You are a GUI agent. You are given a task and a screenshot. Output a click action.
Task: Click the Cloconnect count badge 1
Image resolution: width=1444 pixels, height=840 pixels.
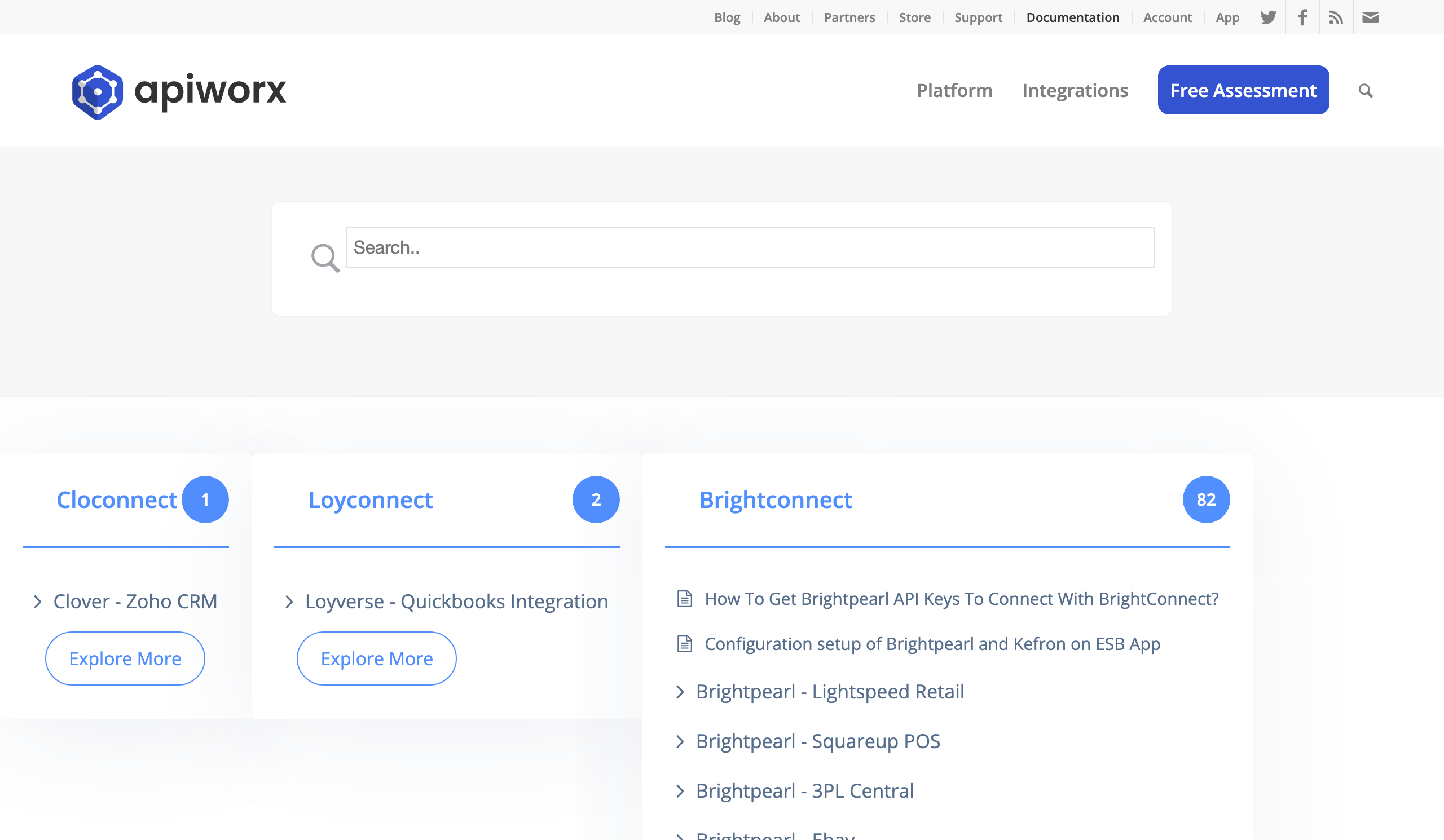(x=205, y=499)
